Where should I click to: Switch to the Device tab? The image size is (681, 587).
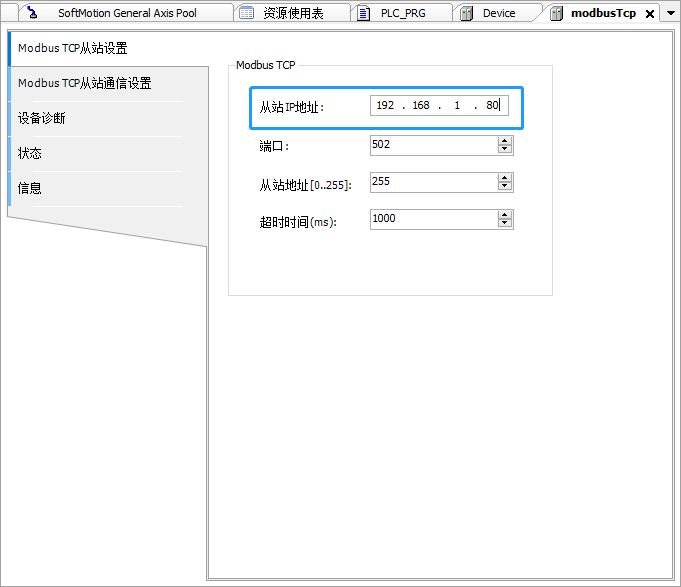499,13
